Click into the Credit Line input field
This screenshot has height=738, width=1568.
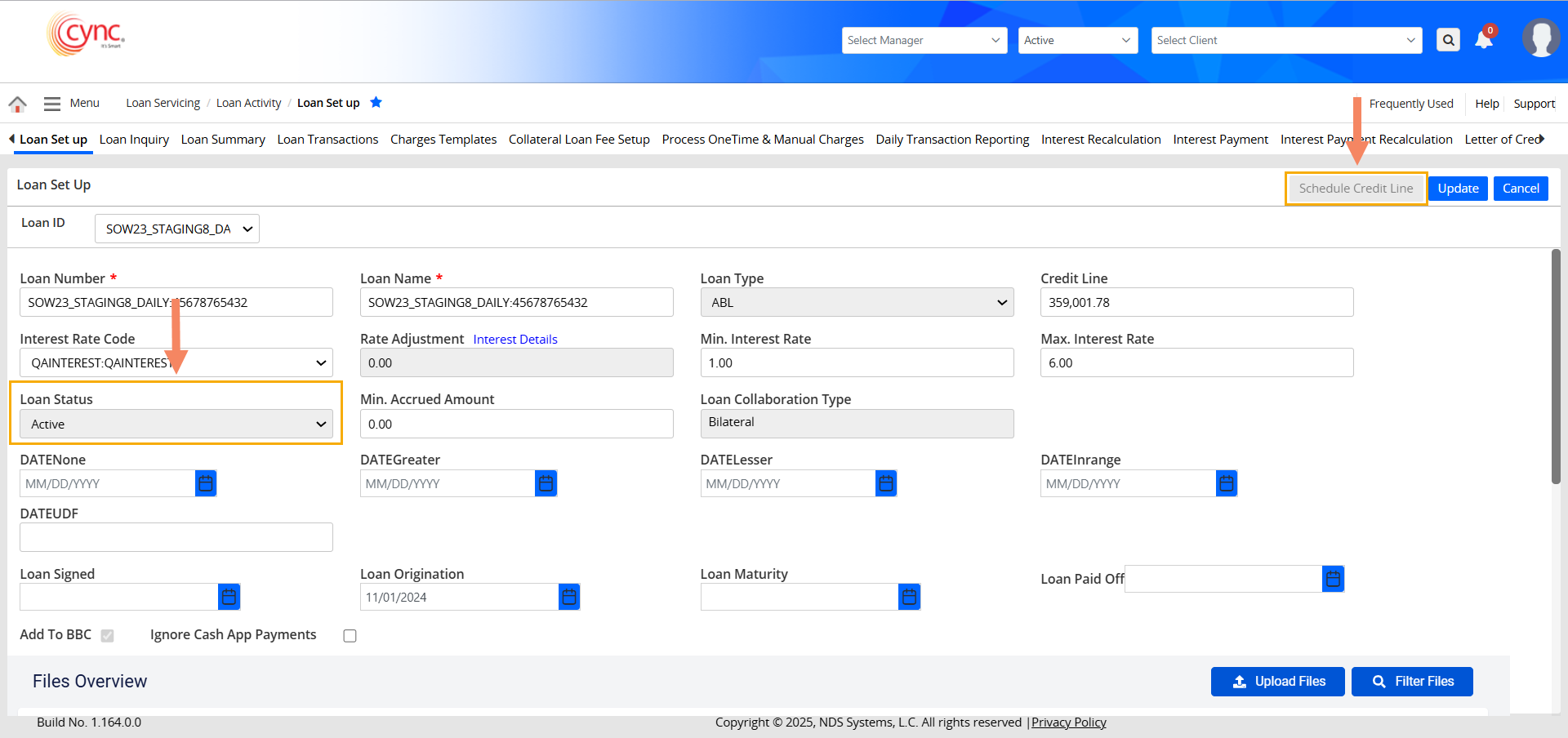click(x=1196, y=303)
